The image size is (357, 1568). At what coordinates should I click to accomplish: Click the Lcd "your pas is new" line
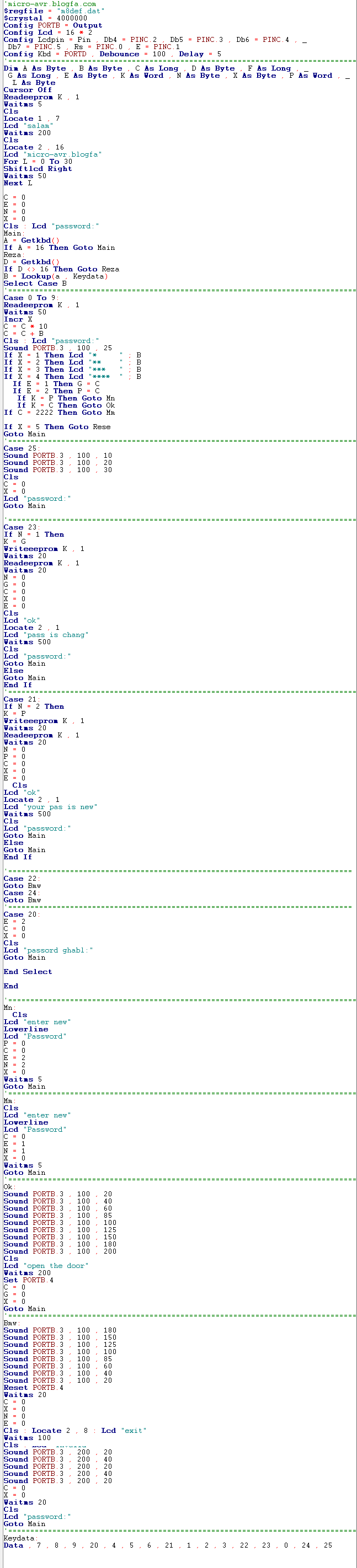(50, 807)
